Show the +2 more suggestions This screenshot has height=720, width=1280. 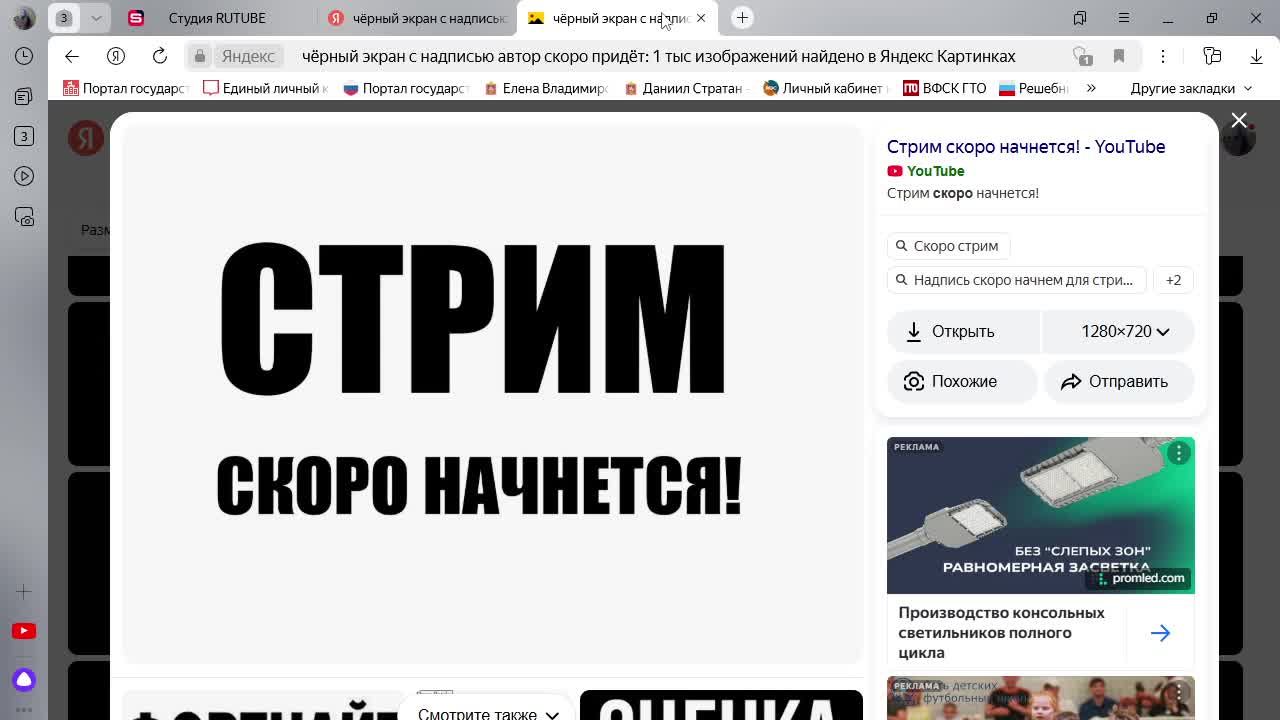[1173, 280]
